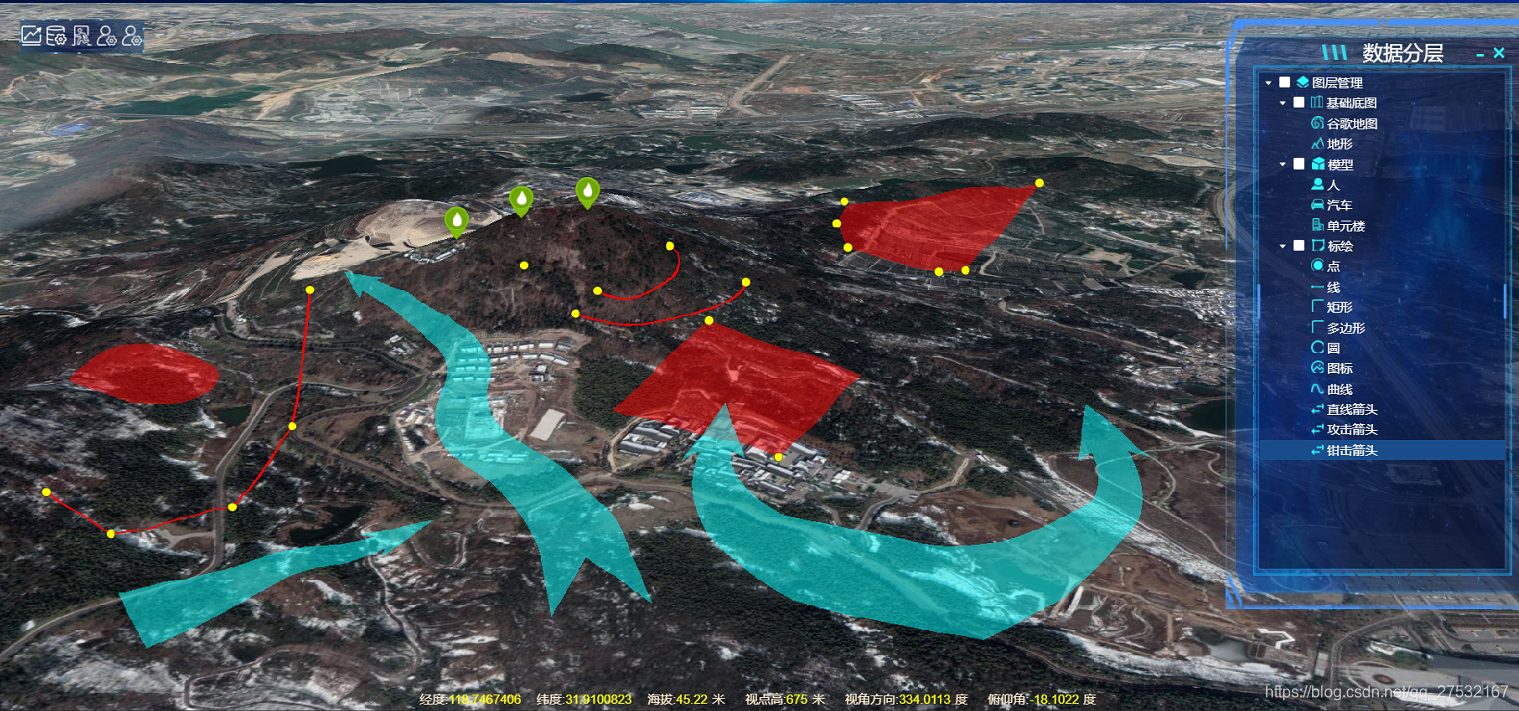Collapse the 基础底图 tree node
Image resolution: width=1519 pixels, height=711 pixels.
tap(1283, 103)
